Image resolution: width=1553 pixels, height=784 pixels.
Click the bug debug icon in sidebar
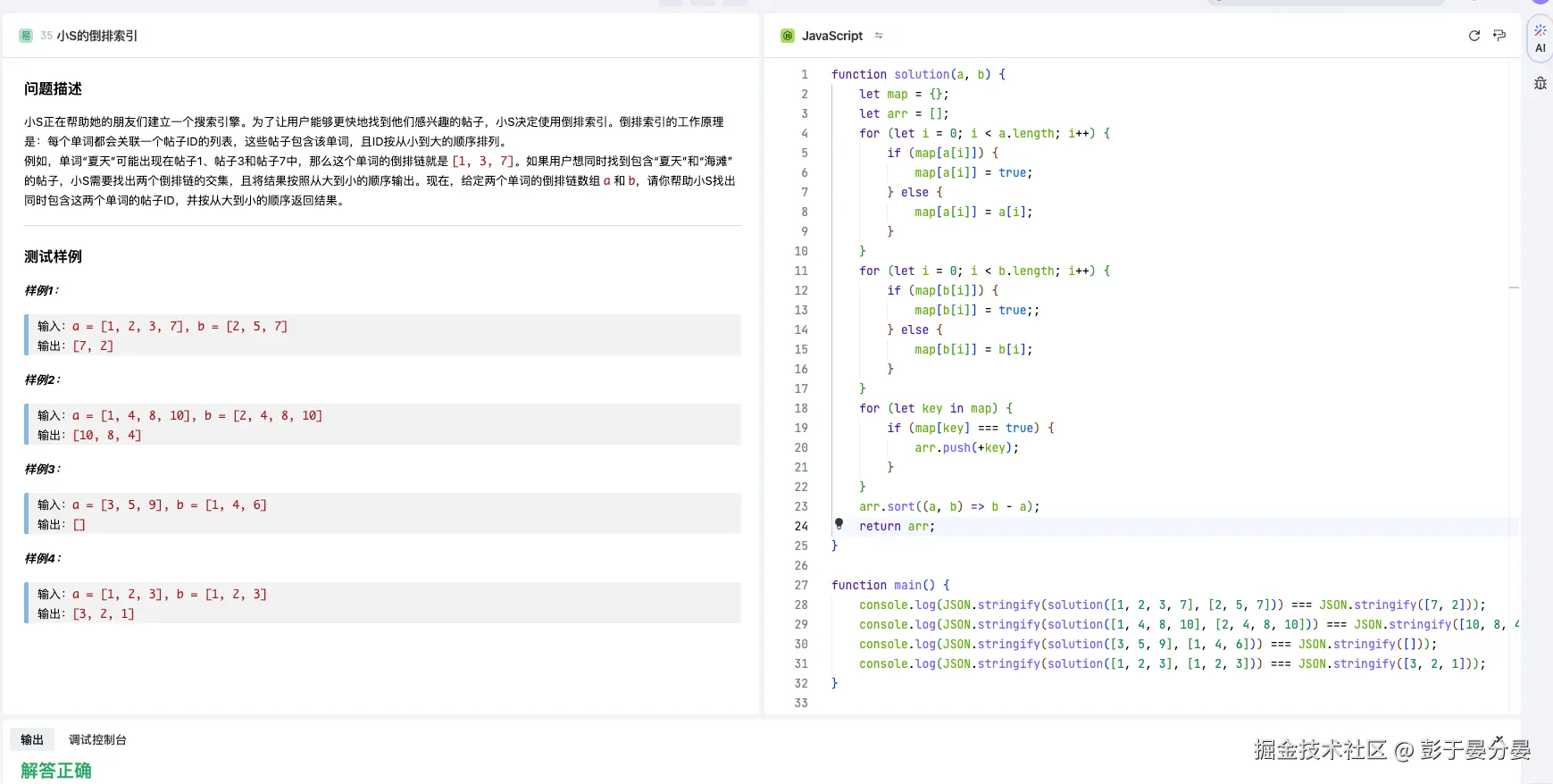click(x=1540, y=83)
